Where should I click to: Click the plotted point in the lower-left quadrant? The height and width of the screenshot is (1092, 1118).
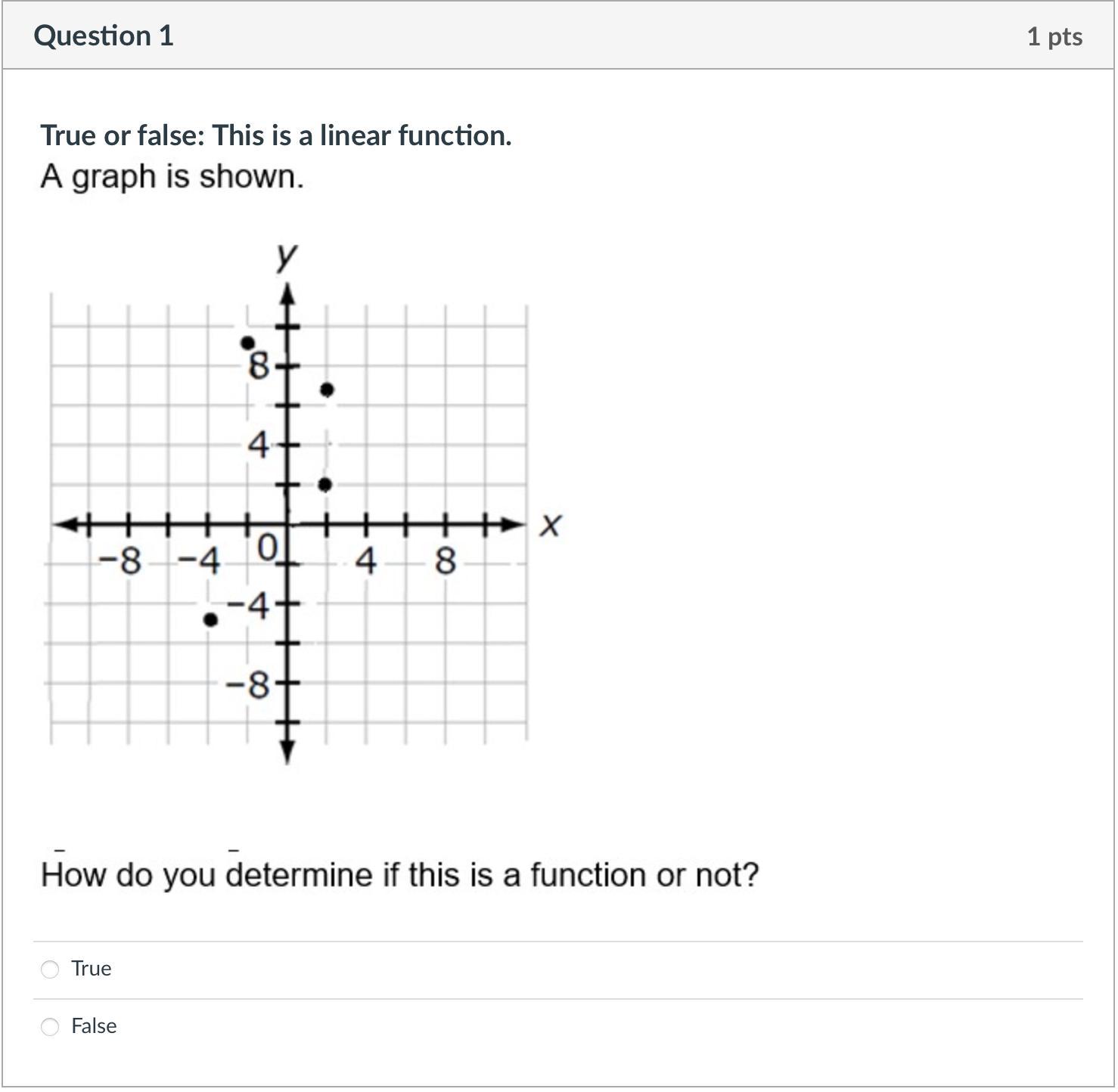pyautogui.click(x=211, y=620)
